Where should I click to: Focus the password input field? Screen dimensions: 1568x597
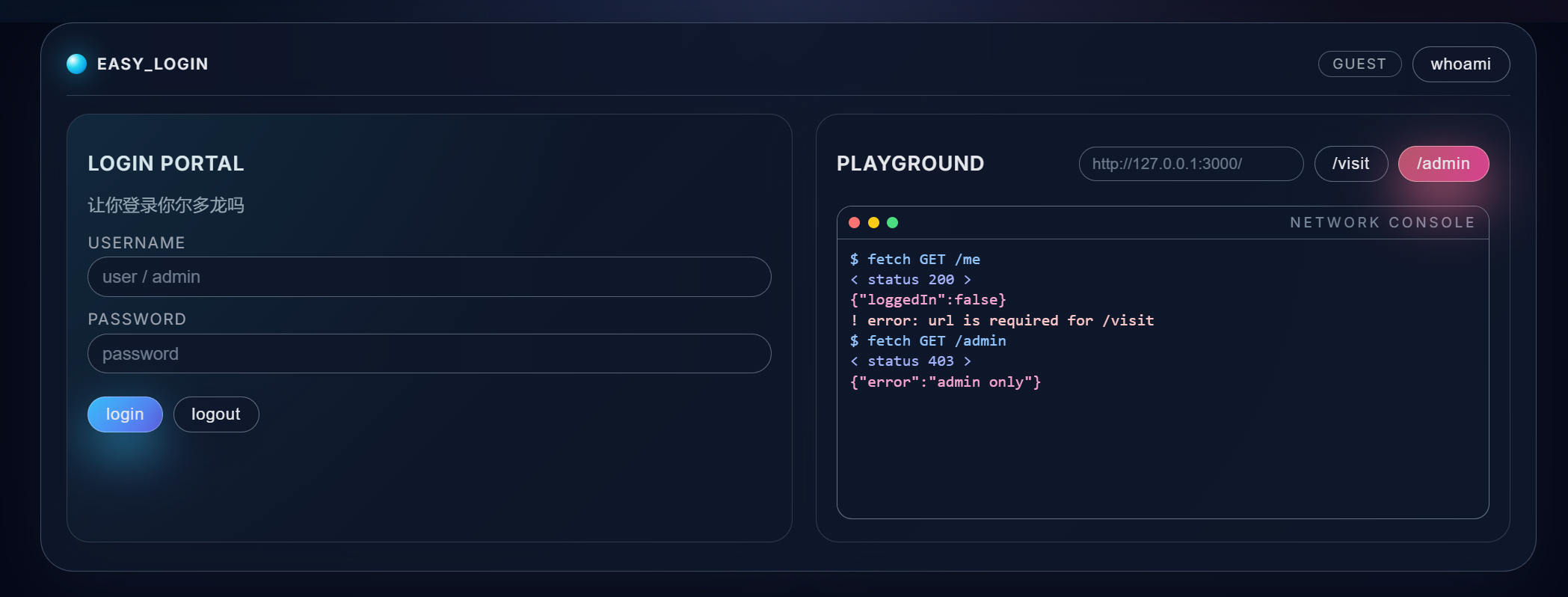pyautogui.click(x=428, y=354)
